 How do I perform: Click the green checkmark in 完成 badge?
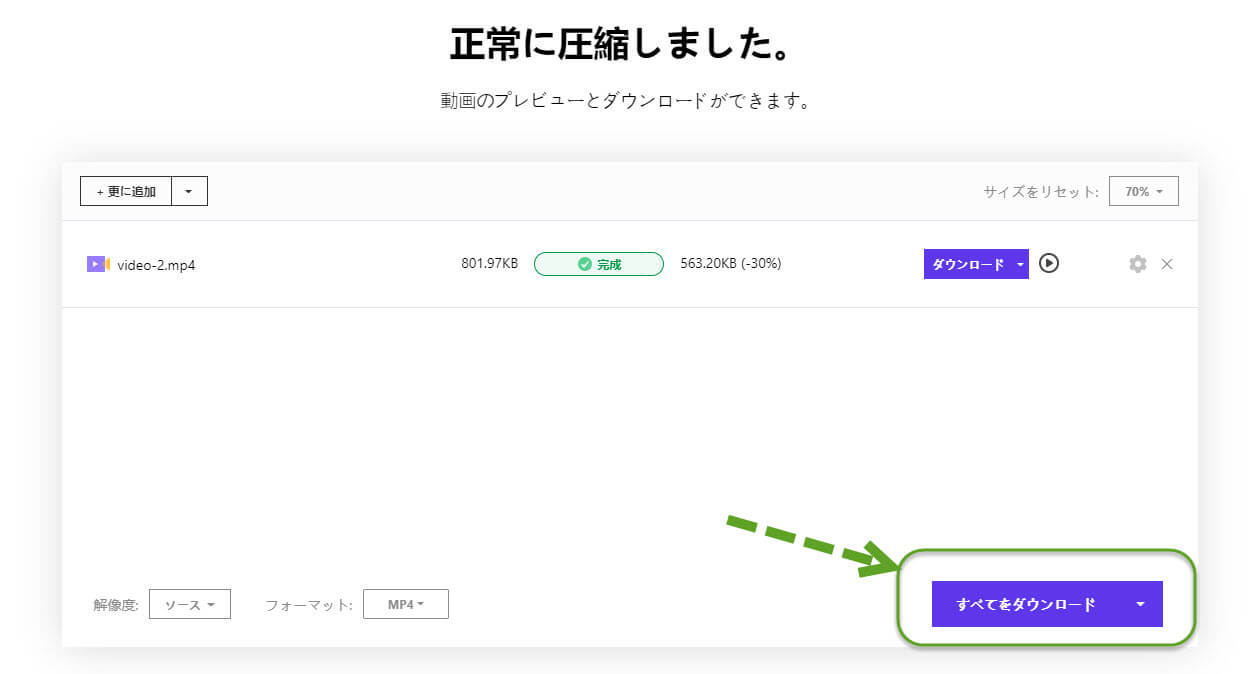[584, 264]
